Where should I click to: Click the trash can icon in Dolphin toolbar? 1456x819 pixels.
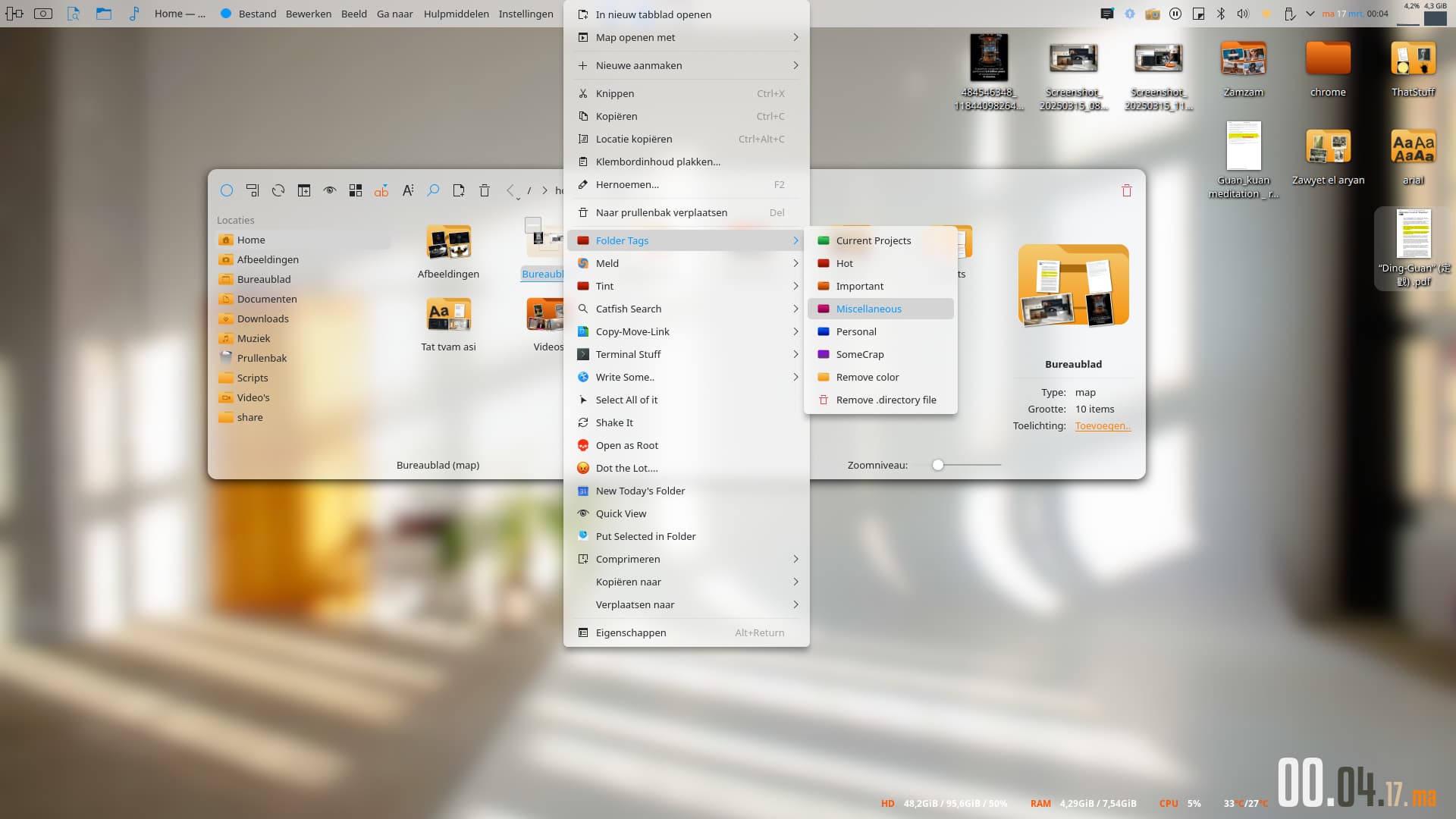click(485, 191)
